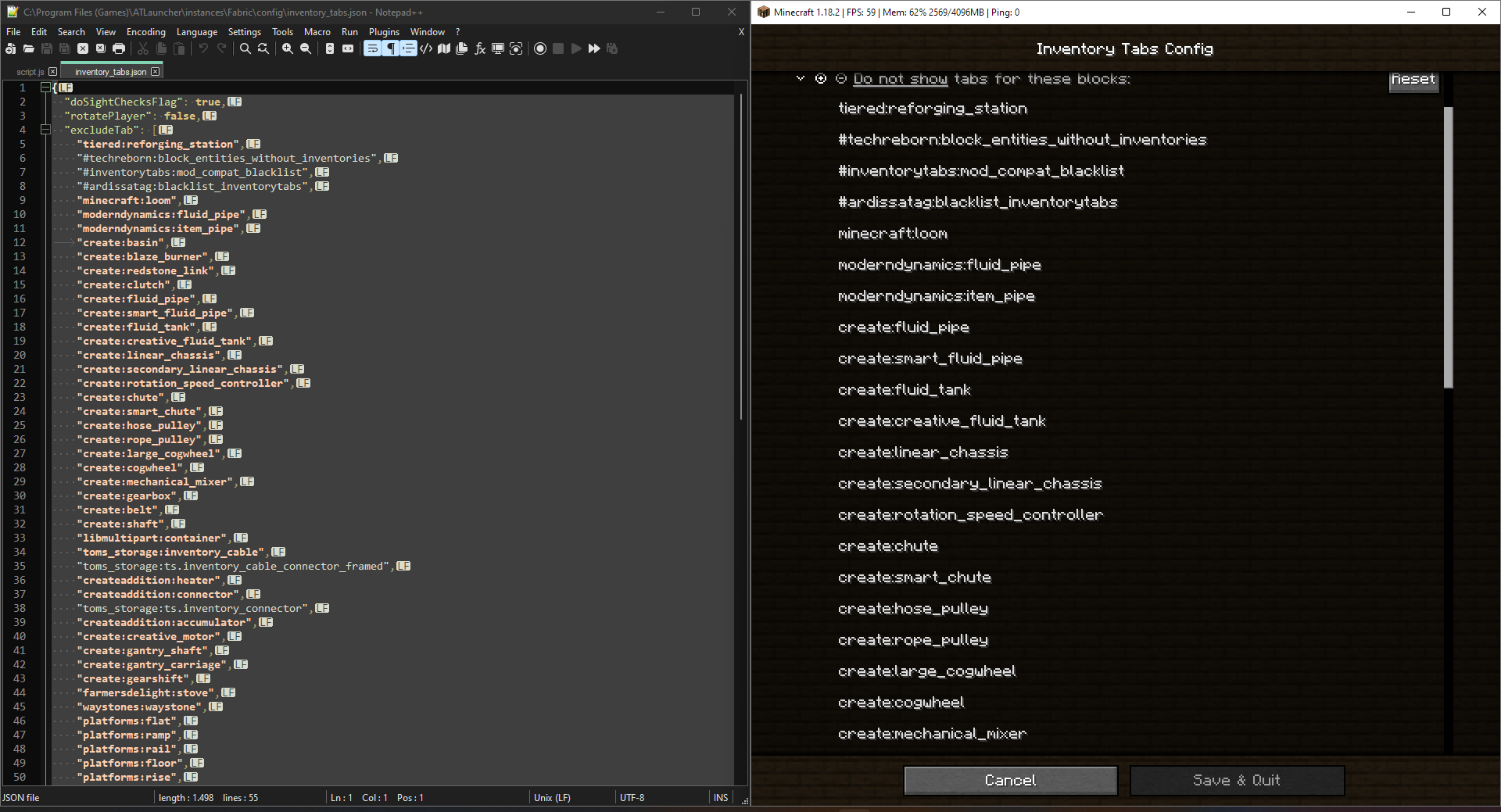Add a new entry with the plus icon
Screen dimensions: 1501x812
coord(821,79)
